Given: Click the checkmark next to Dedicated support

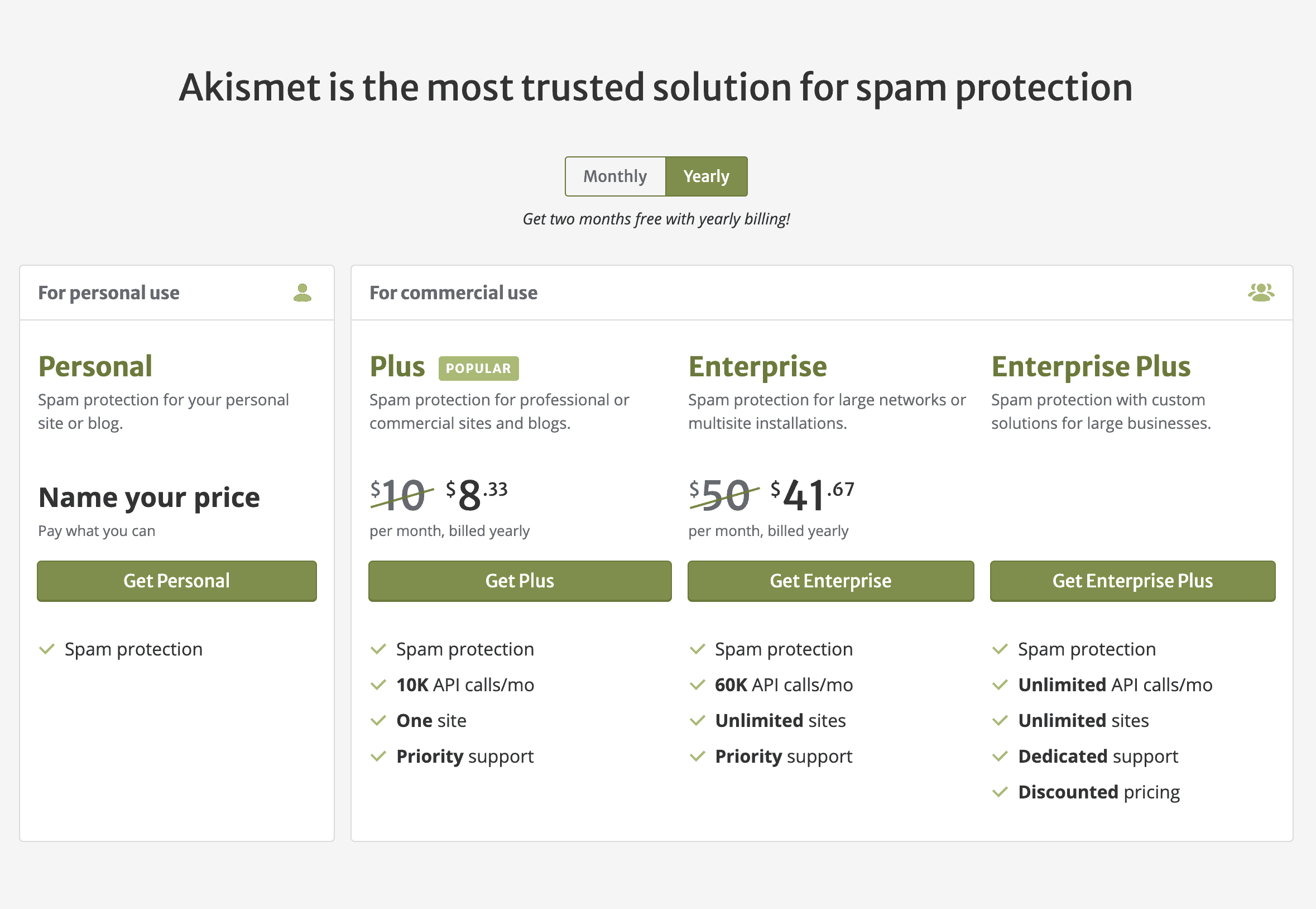Looking at the screenshot, I should [x=1000, y=757].
